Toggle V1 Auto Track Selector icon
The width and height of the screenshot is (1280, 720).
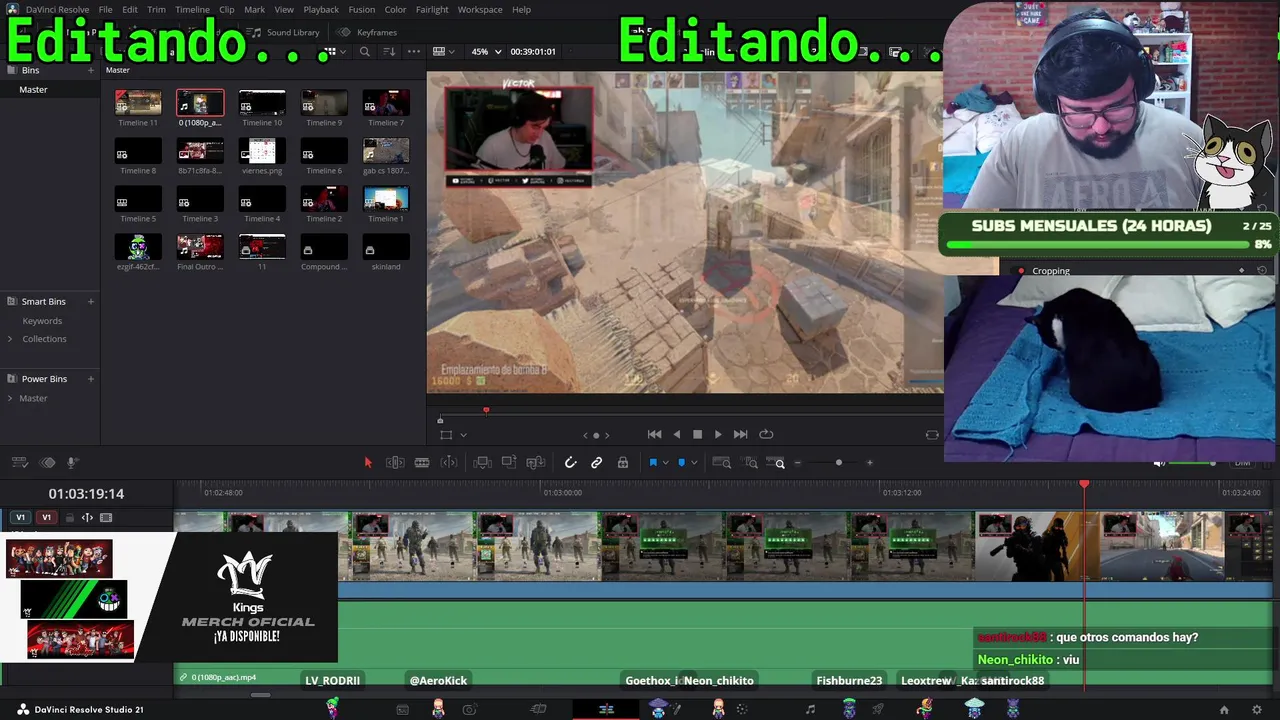(87, 518)
